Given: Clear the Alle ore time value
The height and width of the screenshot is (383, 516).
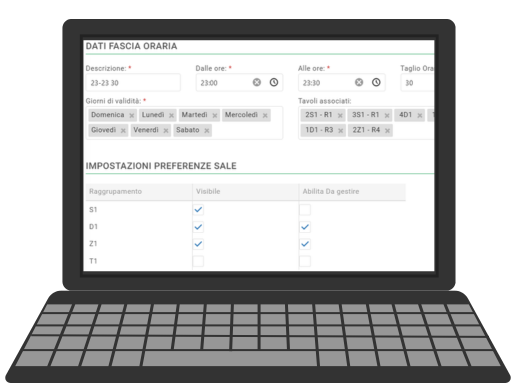Looking at the screenshot, I should coord(359,82).
